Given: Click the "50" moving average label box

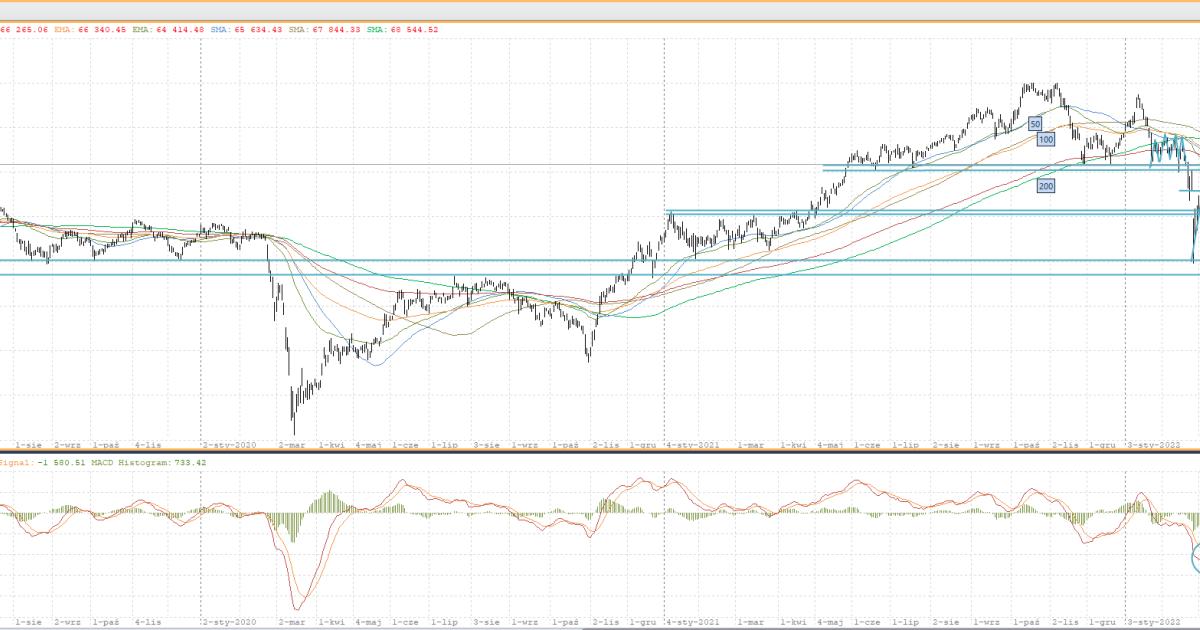Looking at the screenshot, I should [x=1035, y=123].
